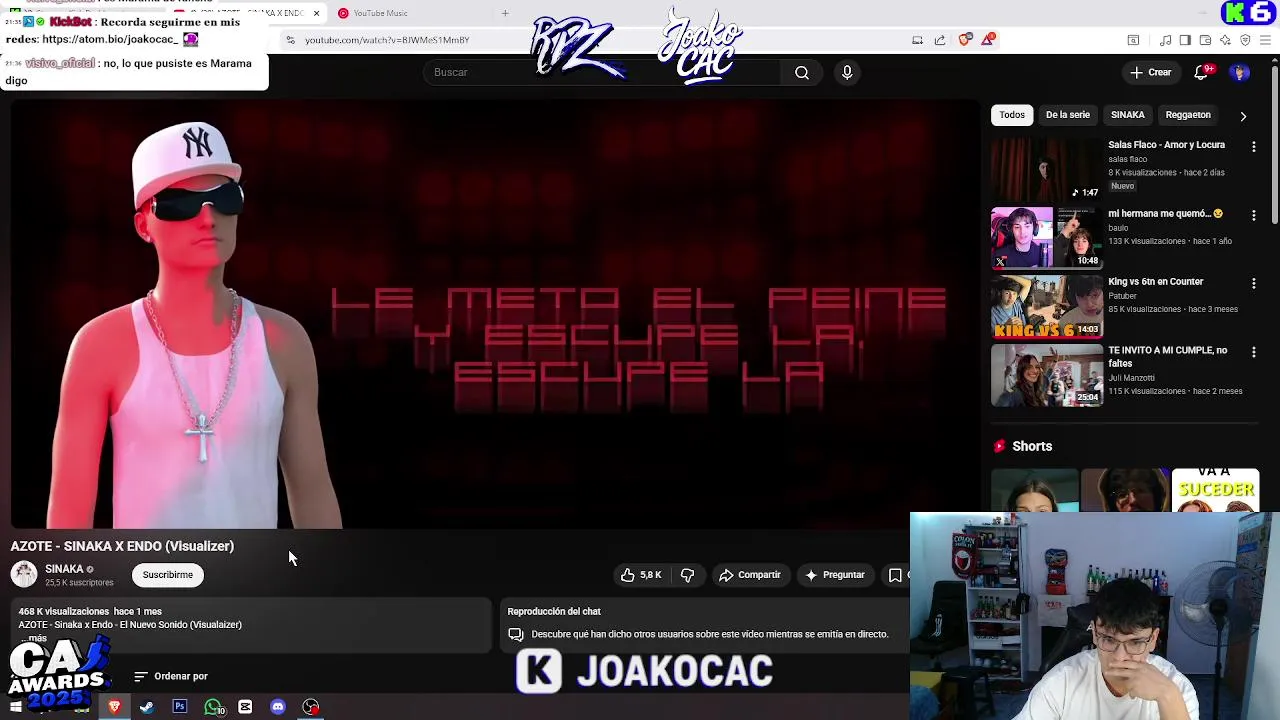This screenshot has height=720, width=1280.
Task: Open CapCut from the taskbar
Action: [245, 707]
